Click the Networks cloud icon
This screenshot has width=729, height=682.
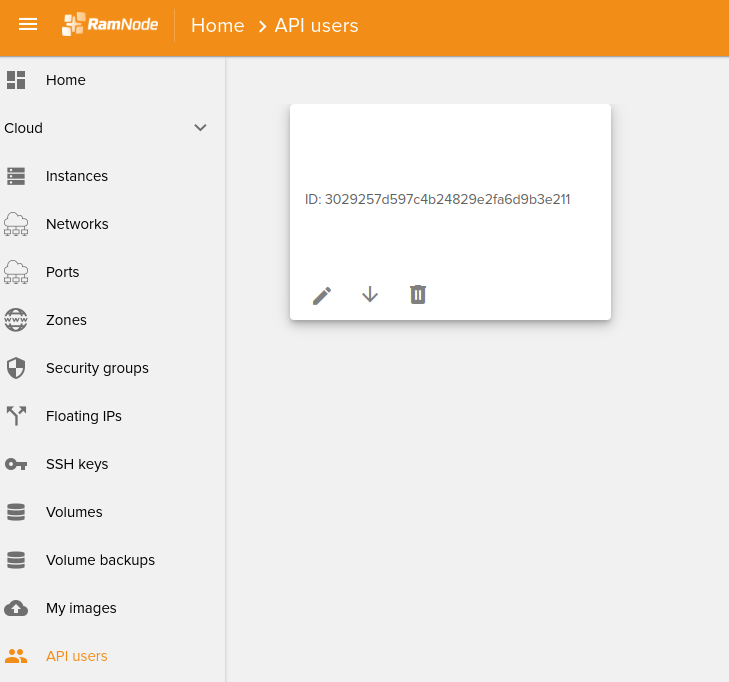click(x=16, y=224)
